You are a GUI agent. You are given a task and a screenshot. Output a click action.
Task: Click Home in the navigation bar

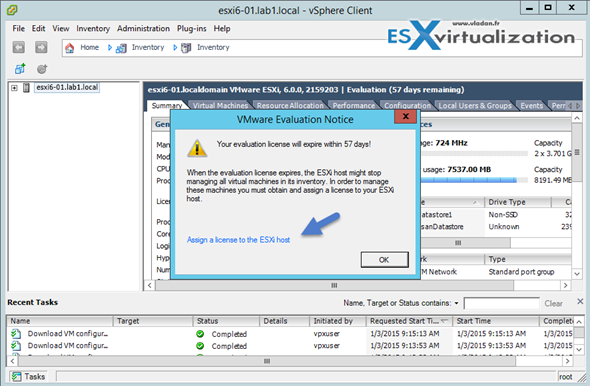[90, 47]
